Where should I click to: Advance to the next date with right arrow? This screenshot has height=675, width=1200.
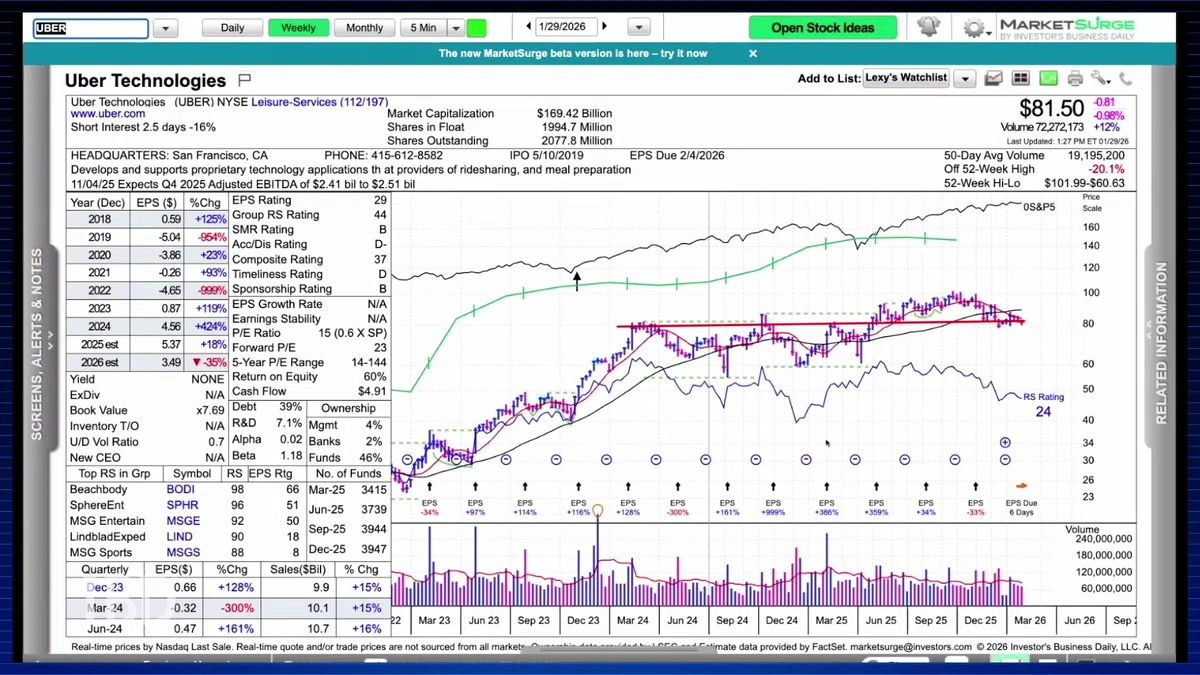605,27
